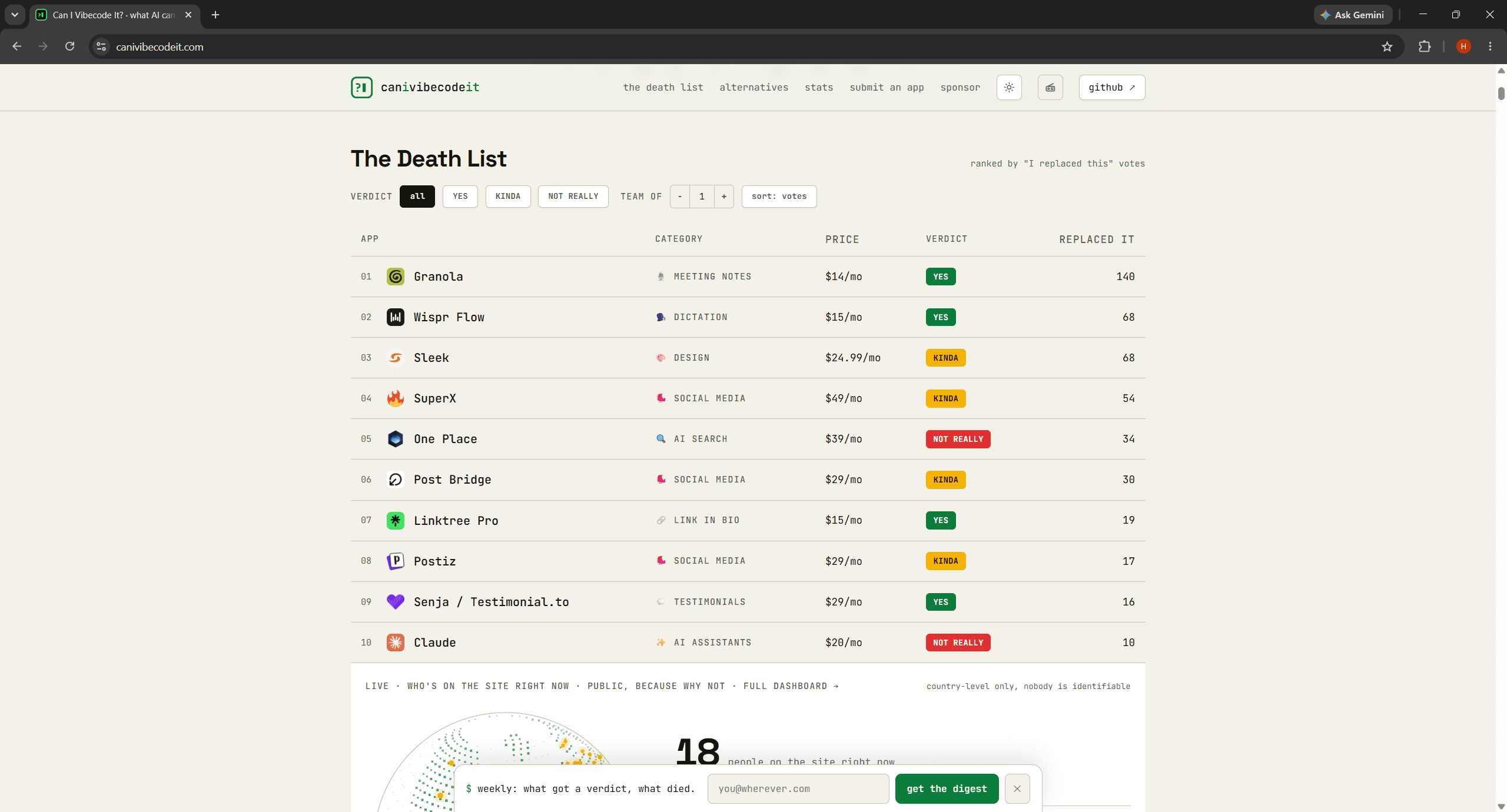Click the address bar URL
Screen dimensions: 1507x812
[160, 46]
